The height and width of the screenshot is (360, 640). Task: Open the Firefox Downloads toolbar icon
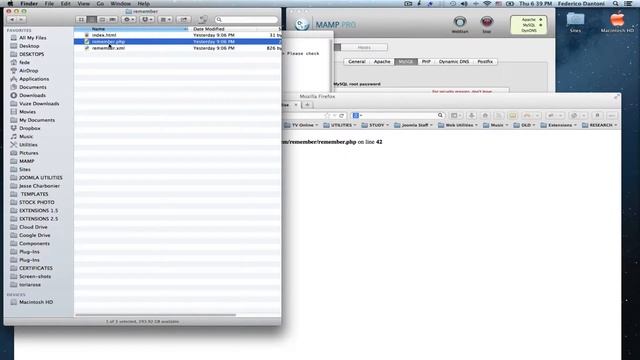(471, 116)
